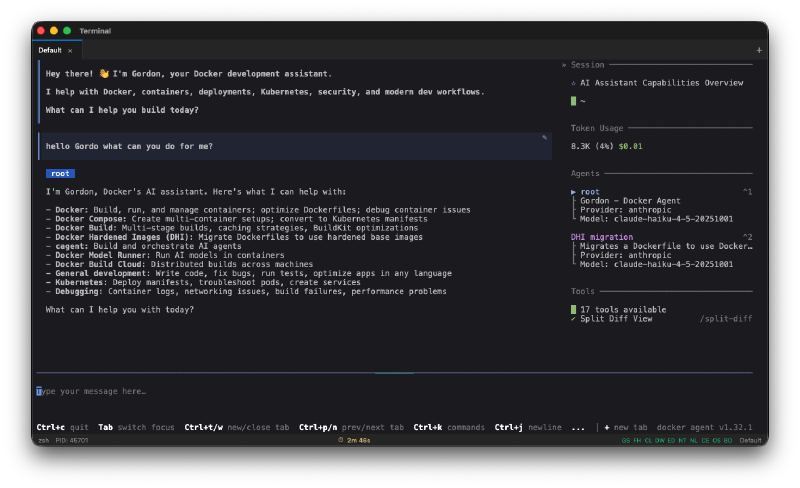Click the AI Assistant Capabilities Overview session title
Image resolution: width=800 pixels, height=488 pixels.
tap(661, 83)
